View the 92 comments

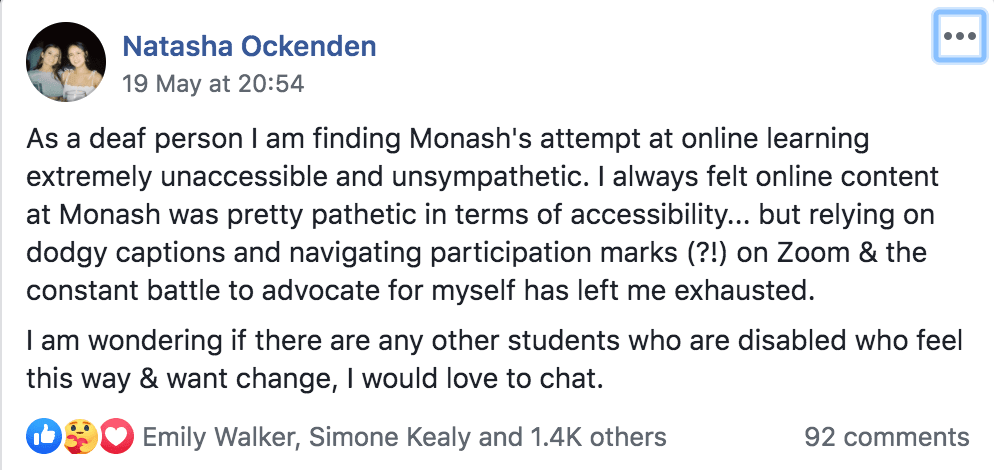[x=886, y=437]
